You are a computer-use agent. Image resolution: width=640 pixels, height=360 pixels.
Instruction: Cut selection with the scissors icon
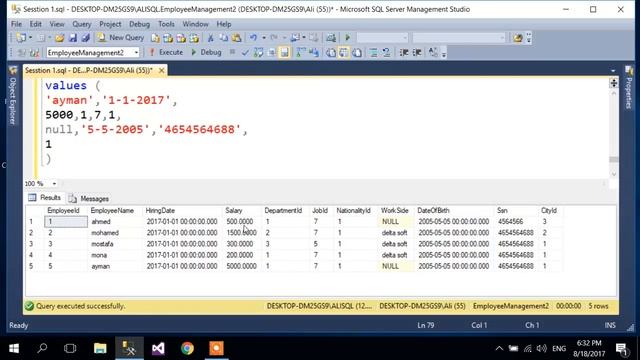(x=211, y=38)
